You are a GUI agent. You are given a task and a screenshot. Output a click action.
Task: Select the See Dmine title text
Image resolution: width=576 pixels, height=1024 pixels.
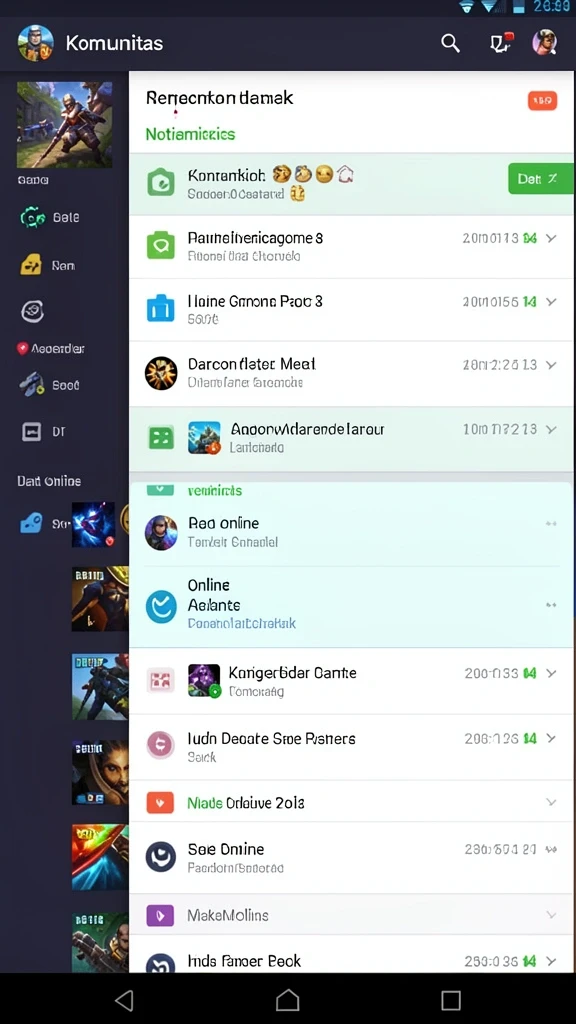point(226,849)
